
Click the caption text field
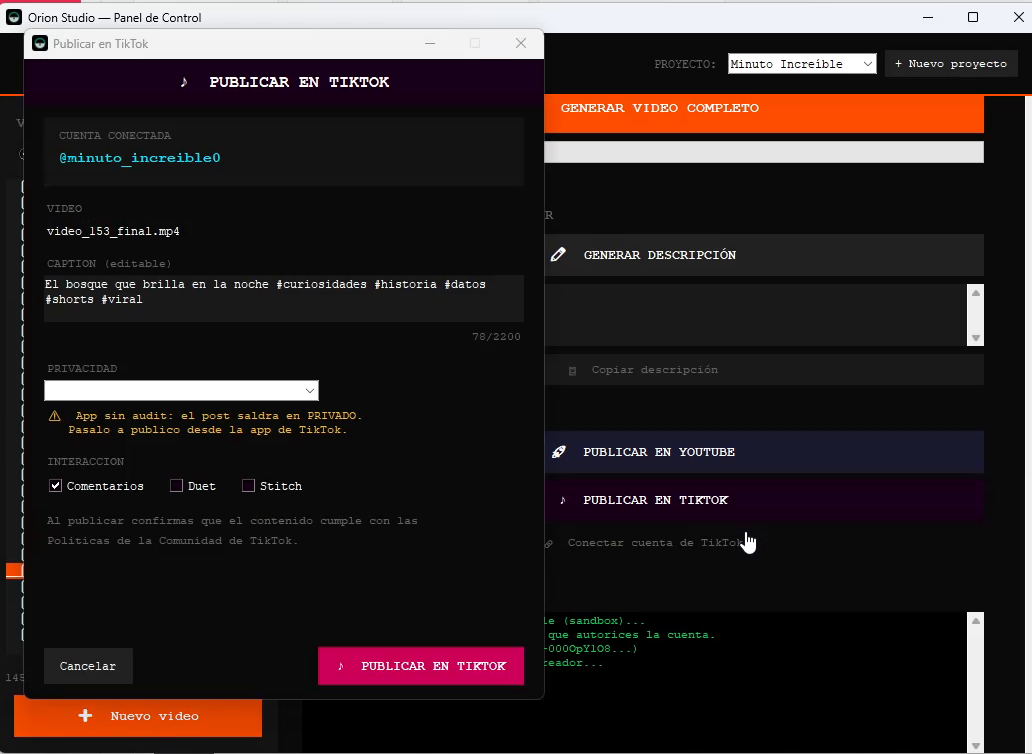[284, 298]
